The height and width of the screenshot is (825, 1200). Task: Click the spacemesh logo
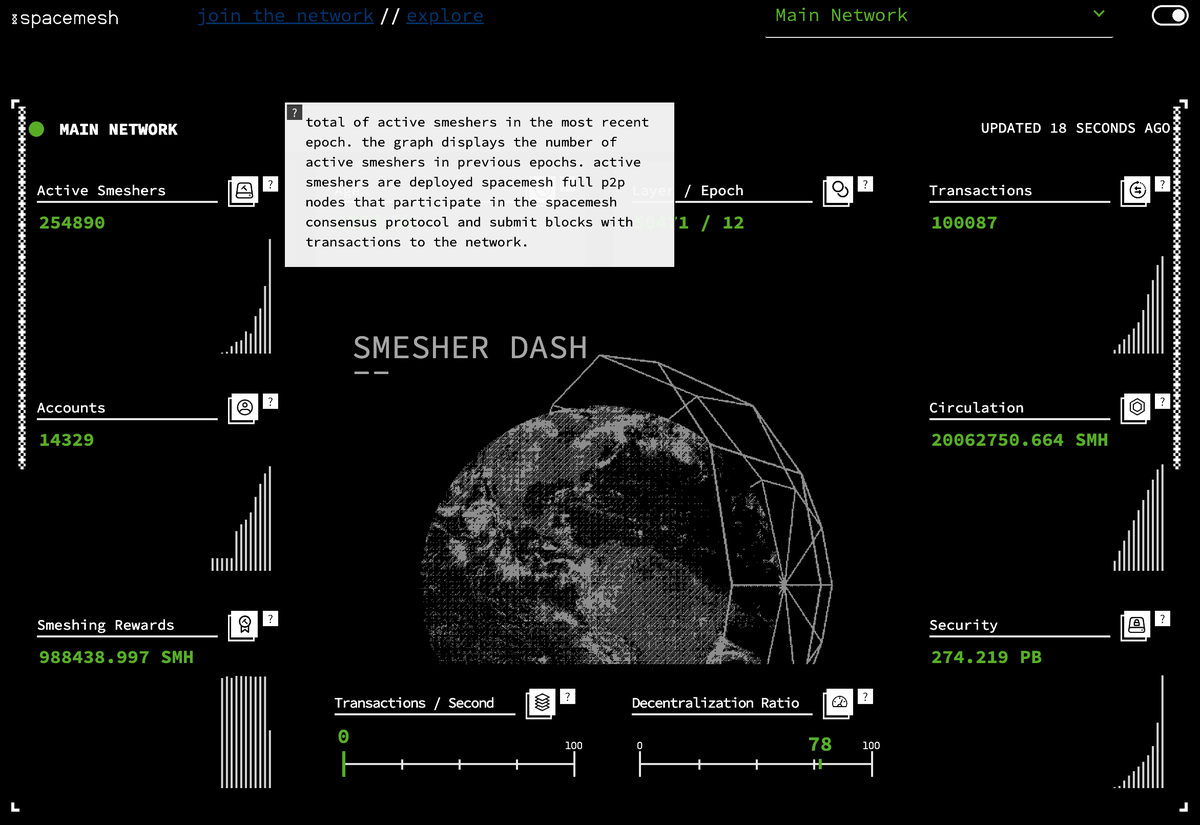[65, 18]
